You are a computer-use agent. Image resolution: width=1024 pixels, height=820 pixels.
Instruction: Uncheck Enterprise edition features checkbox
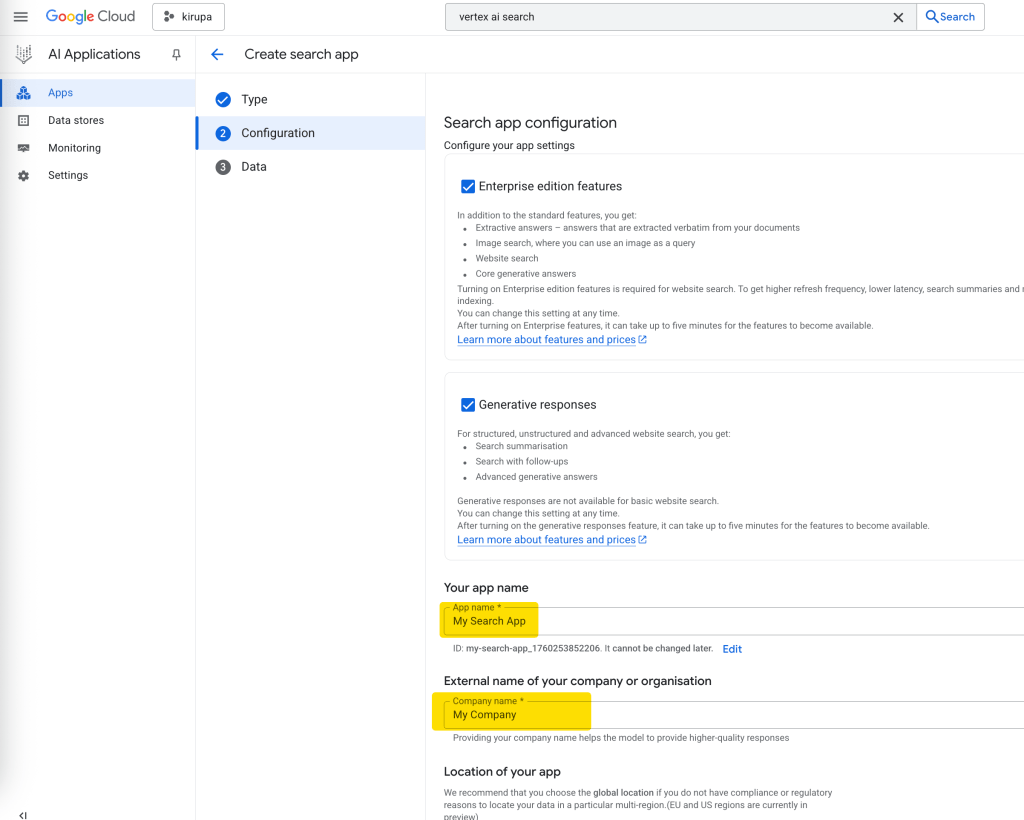click(x=467, y=186)
